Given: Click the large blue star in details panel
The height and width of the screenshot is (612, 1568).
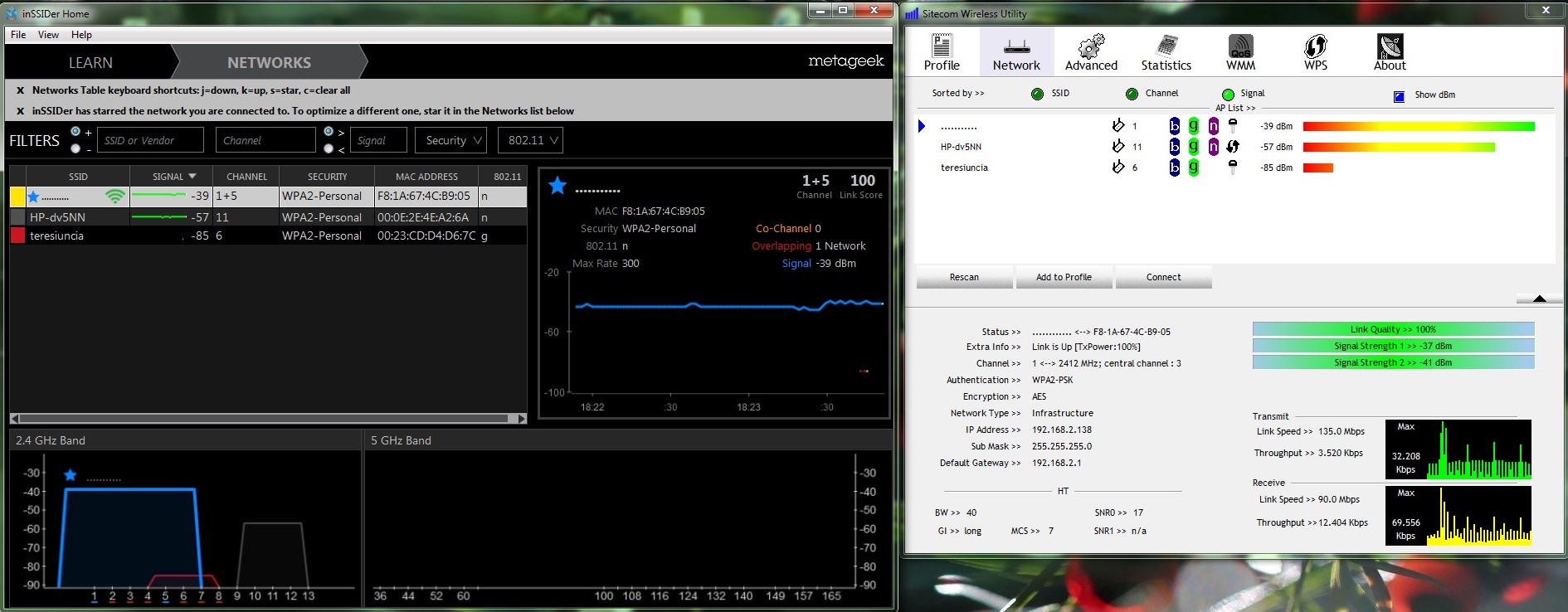Looking at the screenshot, I should (x=558, y=186).
